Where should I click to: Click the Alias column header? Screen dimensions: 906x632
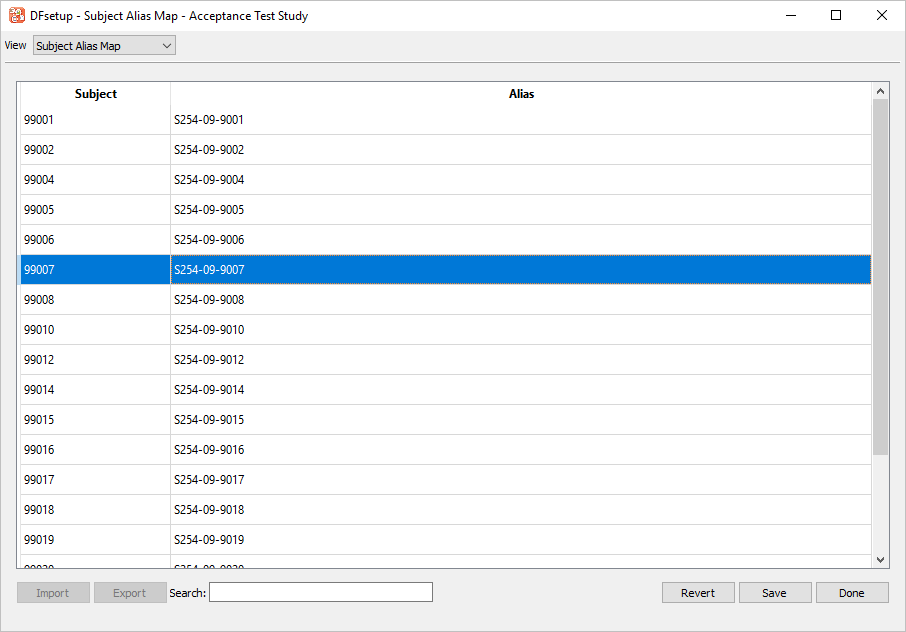(521, 94)
